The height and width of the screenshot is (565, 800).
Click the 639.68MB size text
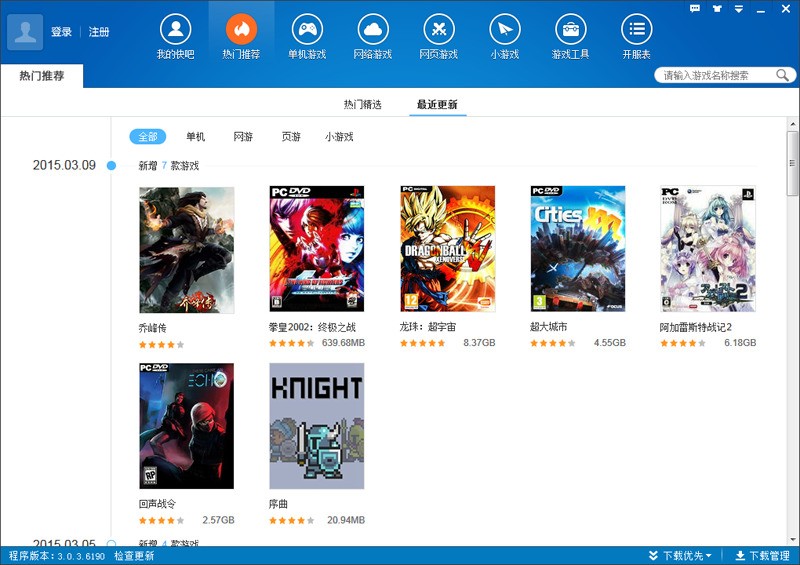pos(343,343)
